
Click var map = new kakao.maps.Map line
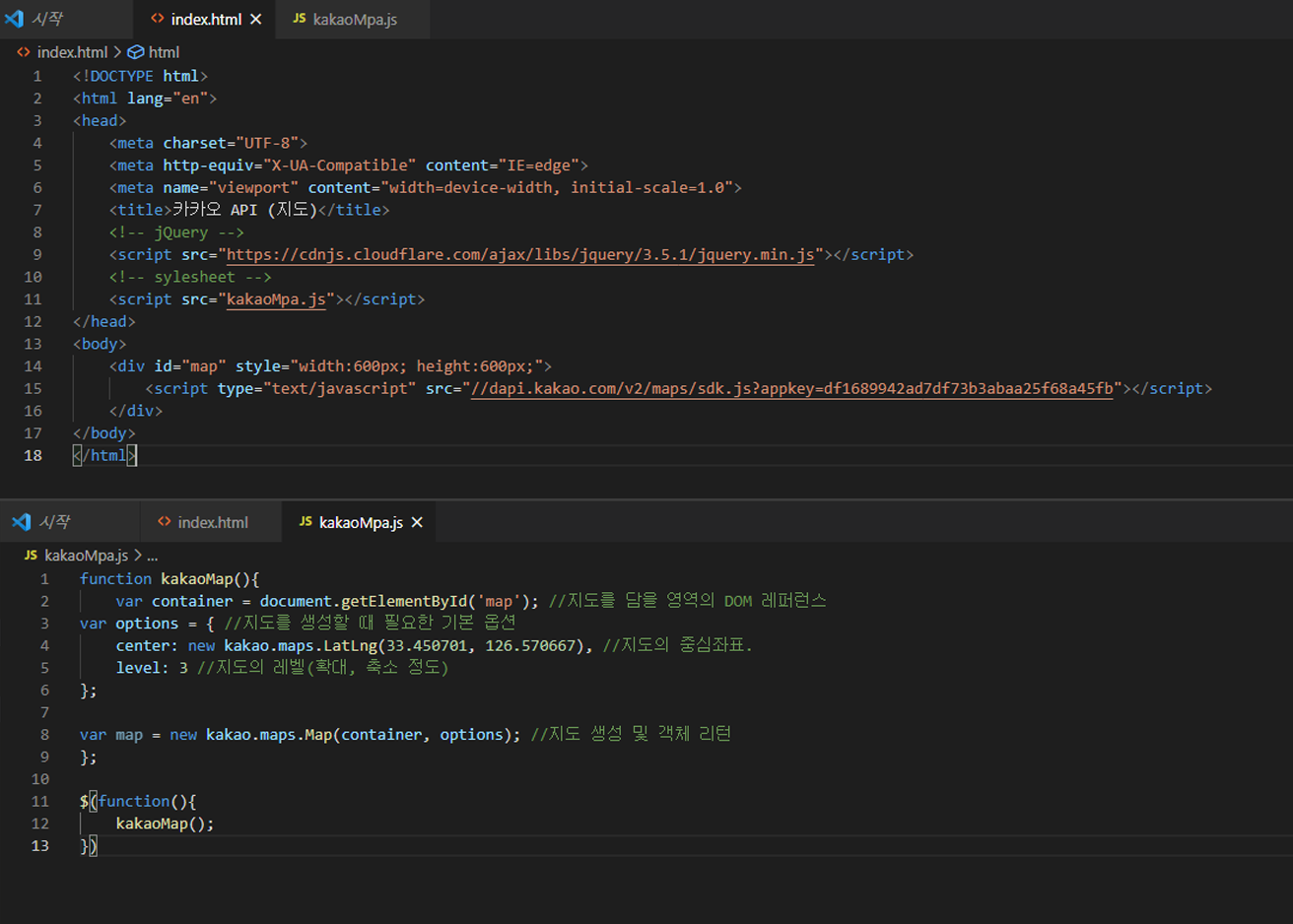(405, 735)
